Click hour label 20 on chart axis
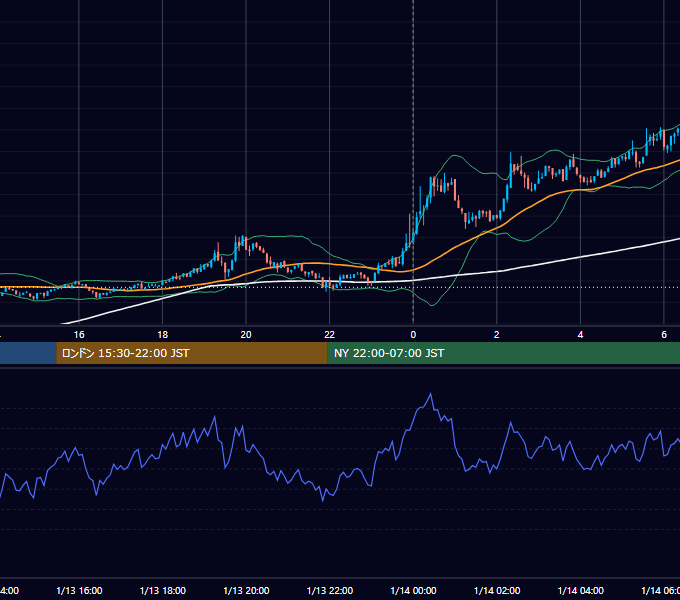Image resolution: width=680 pixels, height=600 pixels. (x=246, y=335)
